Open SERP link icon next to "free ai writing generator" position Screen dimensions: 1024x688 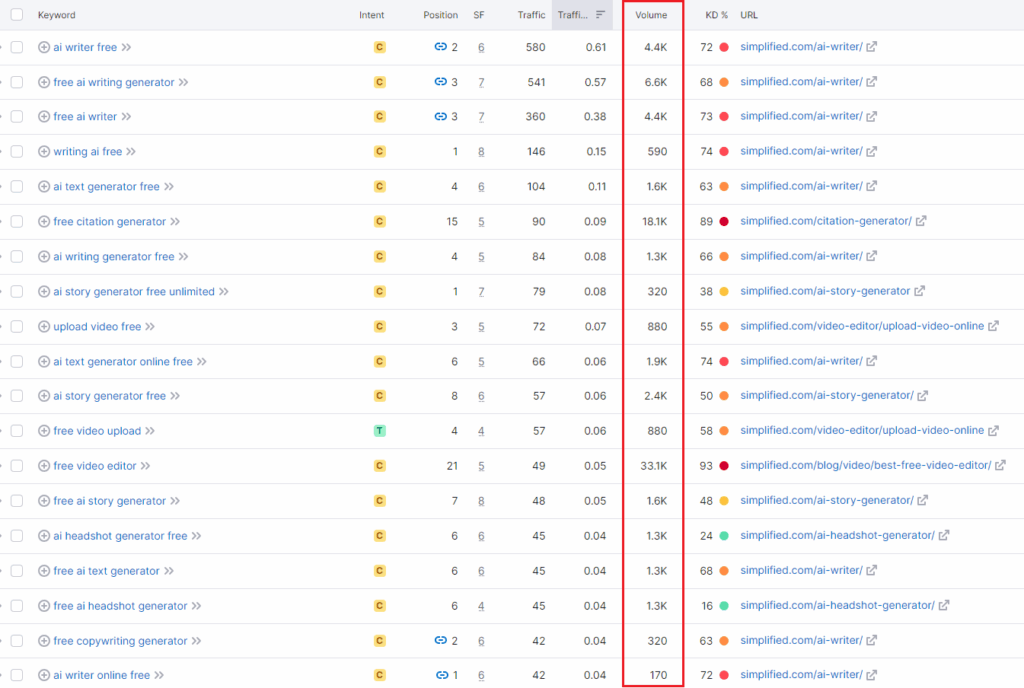(x=440, y=82)
